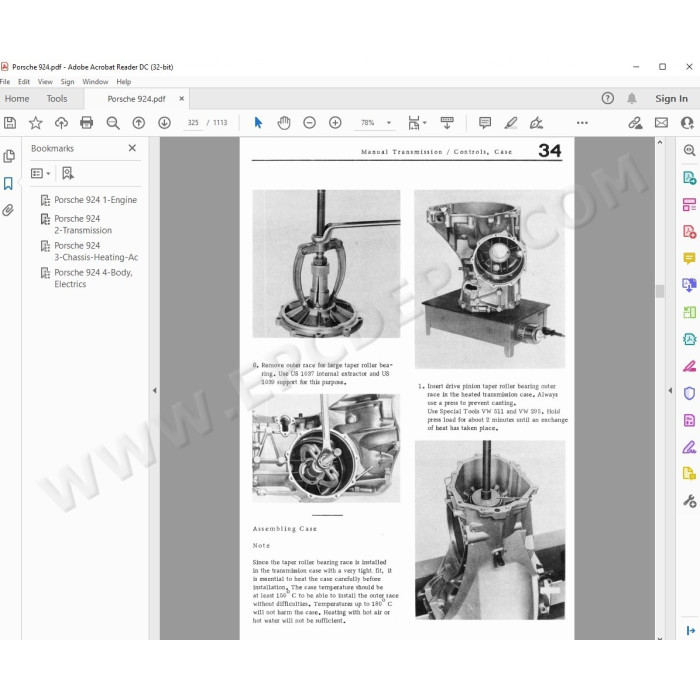Open the fit page options icon
Viewport: 700px width, 700px height.
click(x=413, y=123)
